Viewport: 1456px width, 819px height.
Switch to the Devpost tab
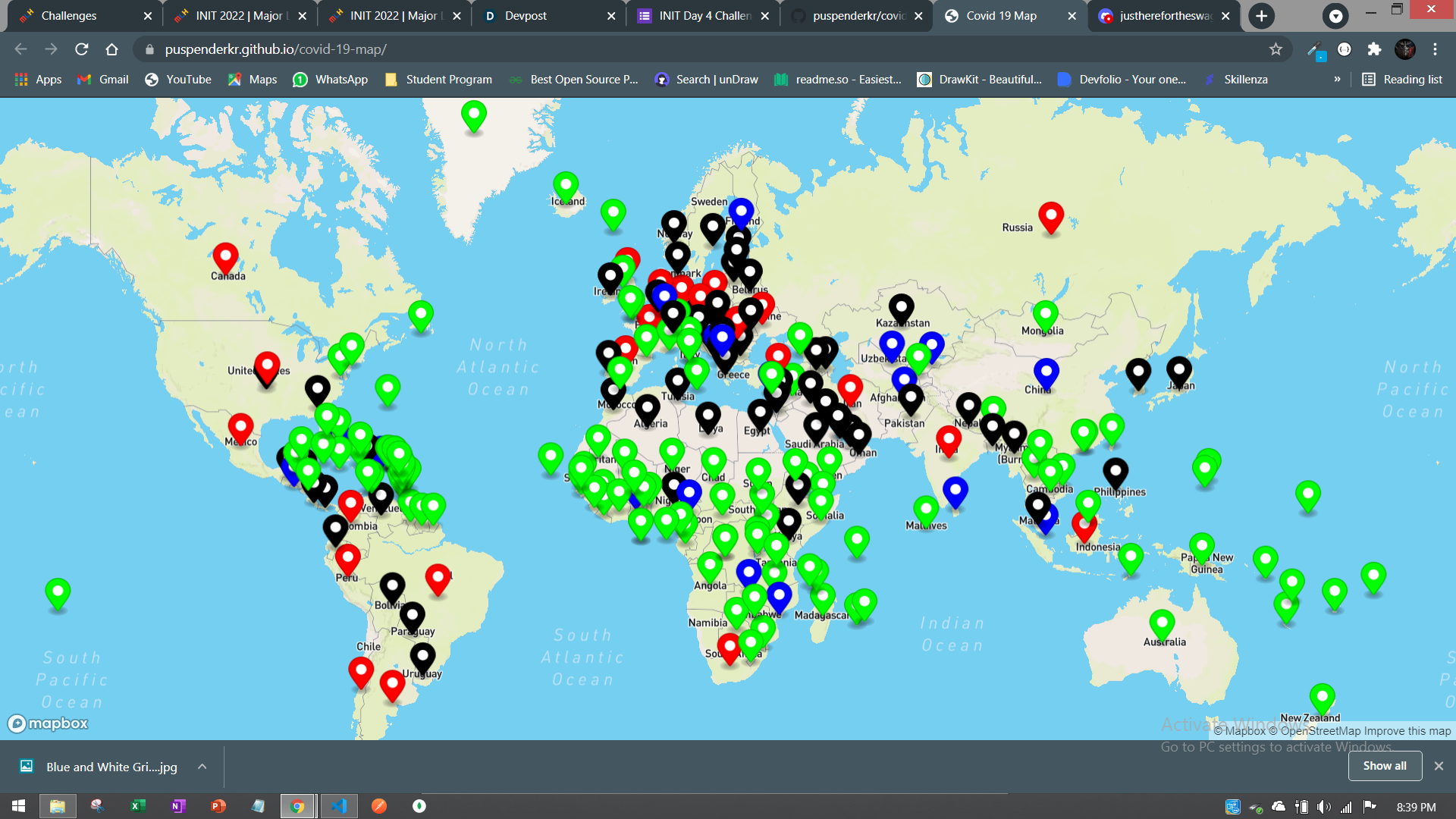[526, 15]
